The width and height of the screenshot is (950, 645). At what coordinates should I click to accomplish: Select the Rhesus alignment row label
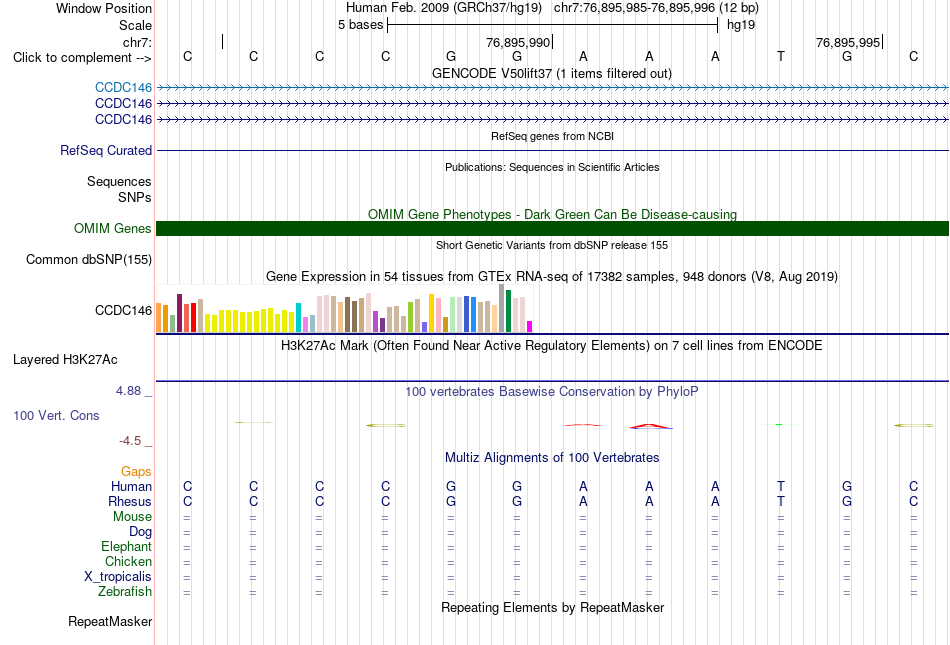130,501
